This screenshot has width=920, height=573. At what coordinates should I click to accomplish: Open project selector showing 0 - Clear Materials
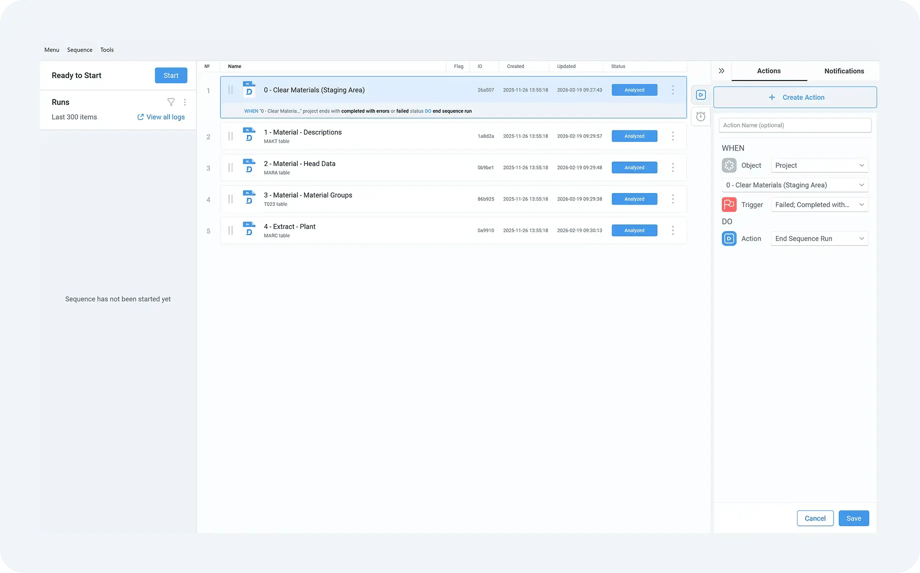coord(795,185)
